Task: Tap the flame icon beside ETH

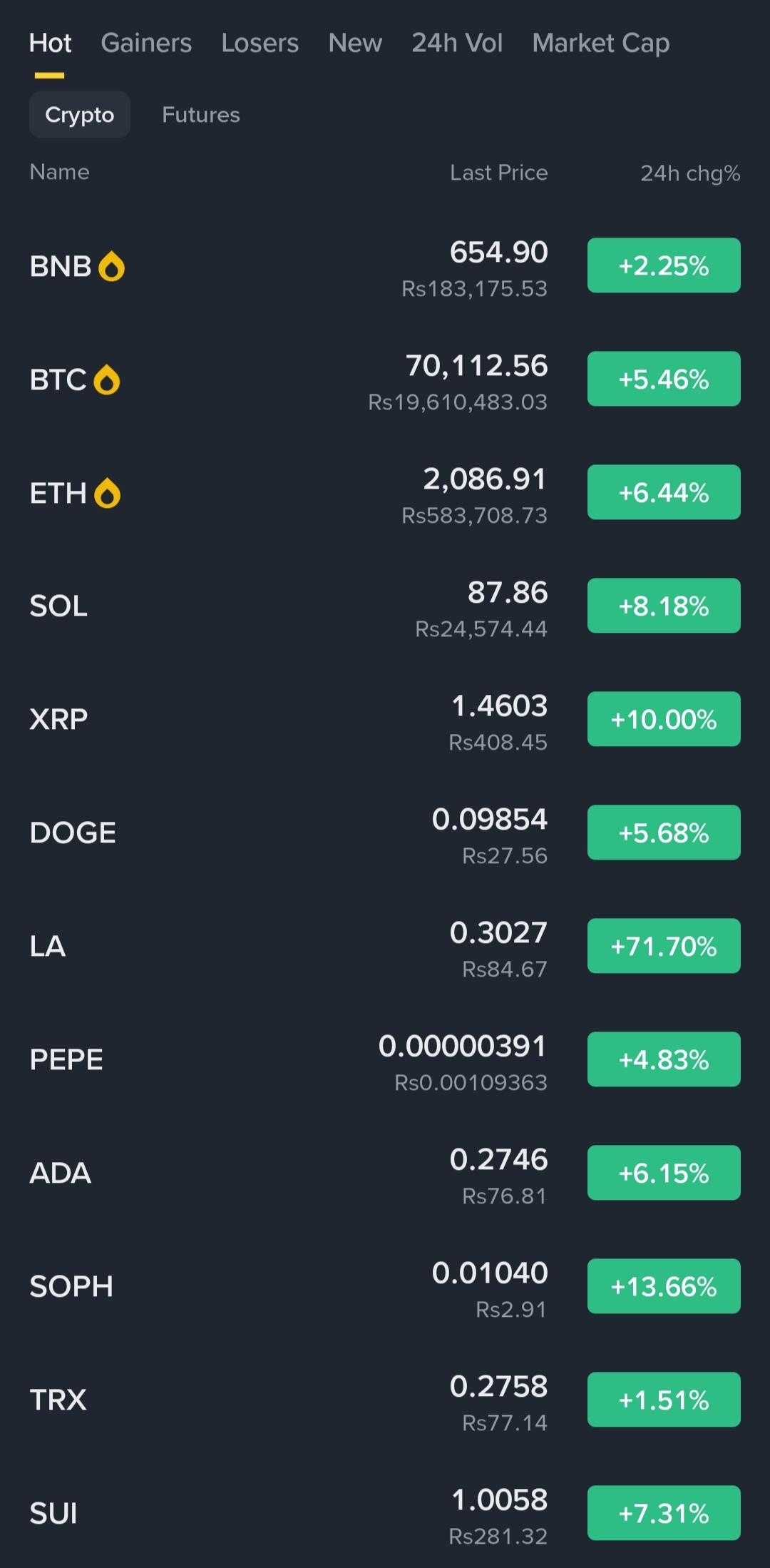Action: pyautogui.click(x=108, y=493)
